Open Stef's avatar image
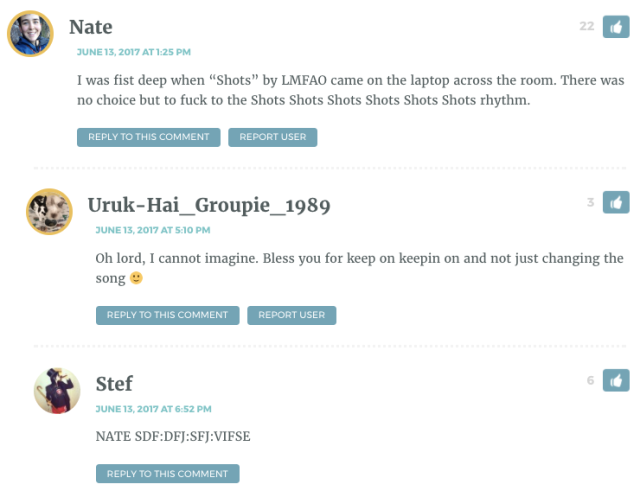The image size is (640, 497). [x=57, y=390]
